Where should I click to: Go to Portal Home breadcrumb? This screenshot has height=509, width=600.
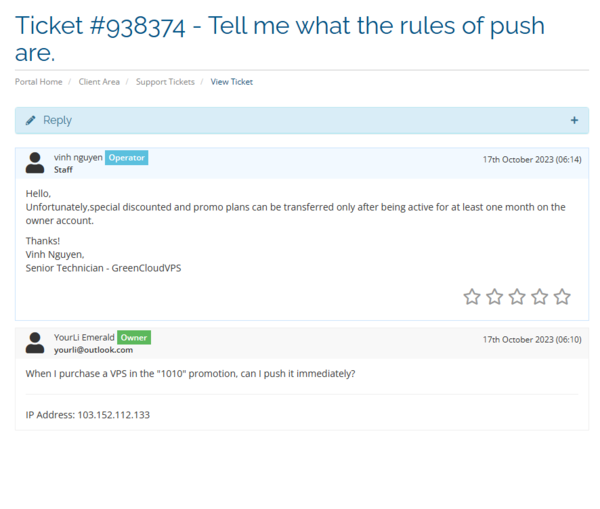pos(38,82)
